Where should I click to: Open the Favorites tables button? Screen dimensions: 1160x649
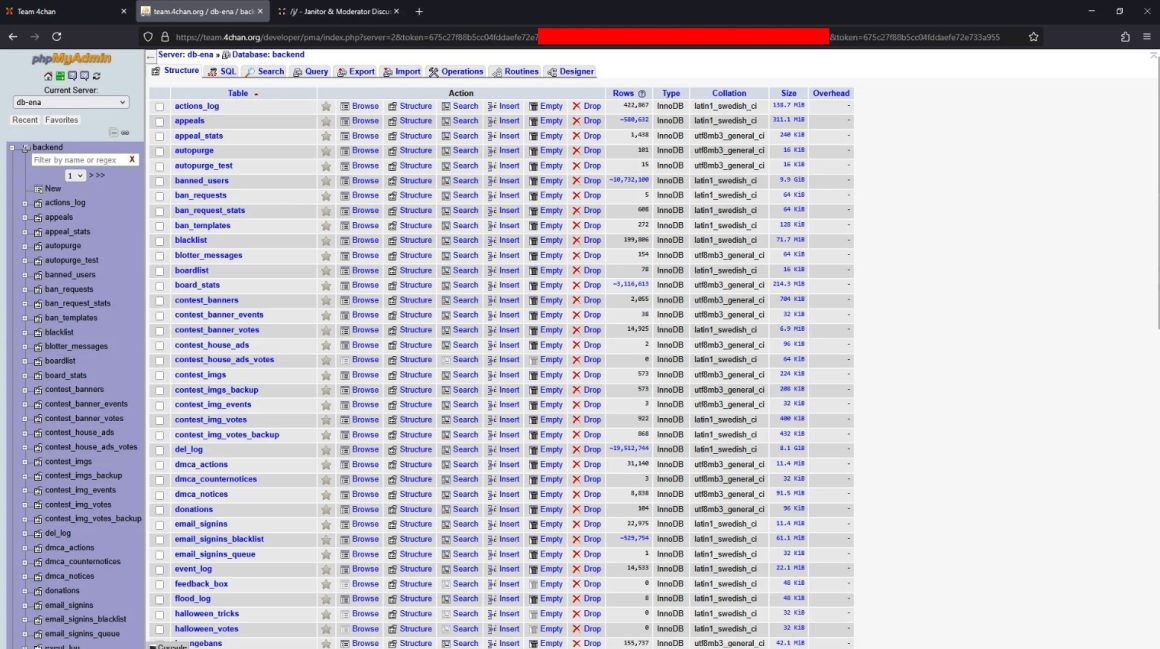click(x=61, y=120)
